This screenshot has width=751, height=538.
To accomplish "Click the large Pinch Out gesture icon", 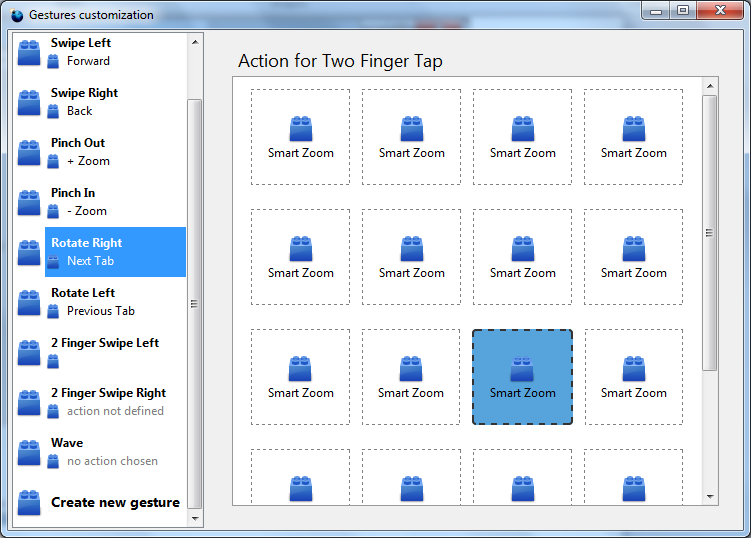I will [x=29, y=153].
